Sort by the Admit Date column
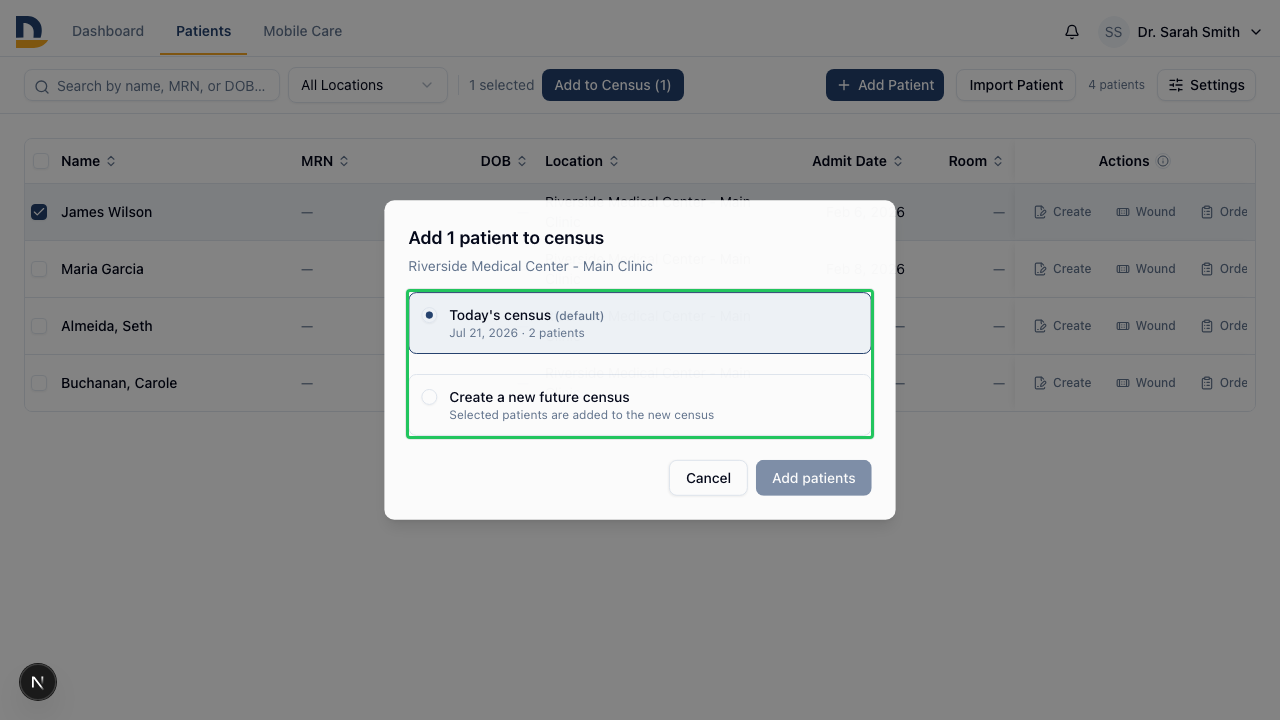 tap(858, 161)
